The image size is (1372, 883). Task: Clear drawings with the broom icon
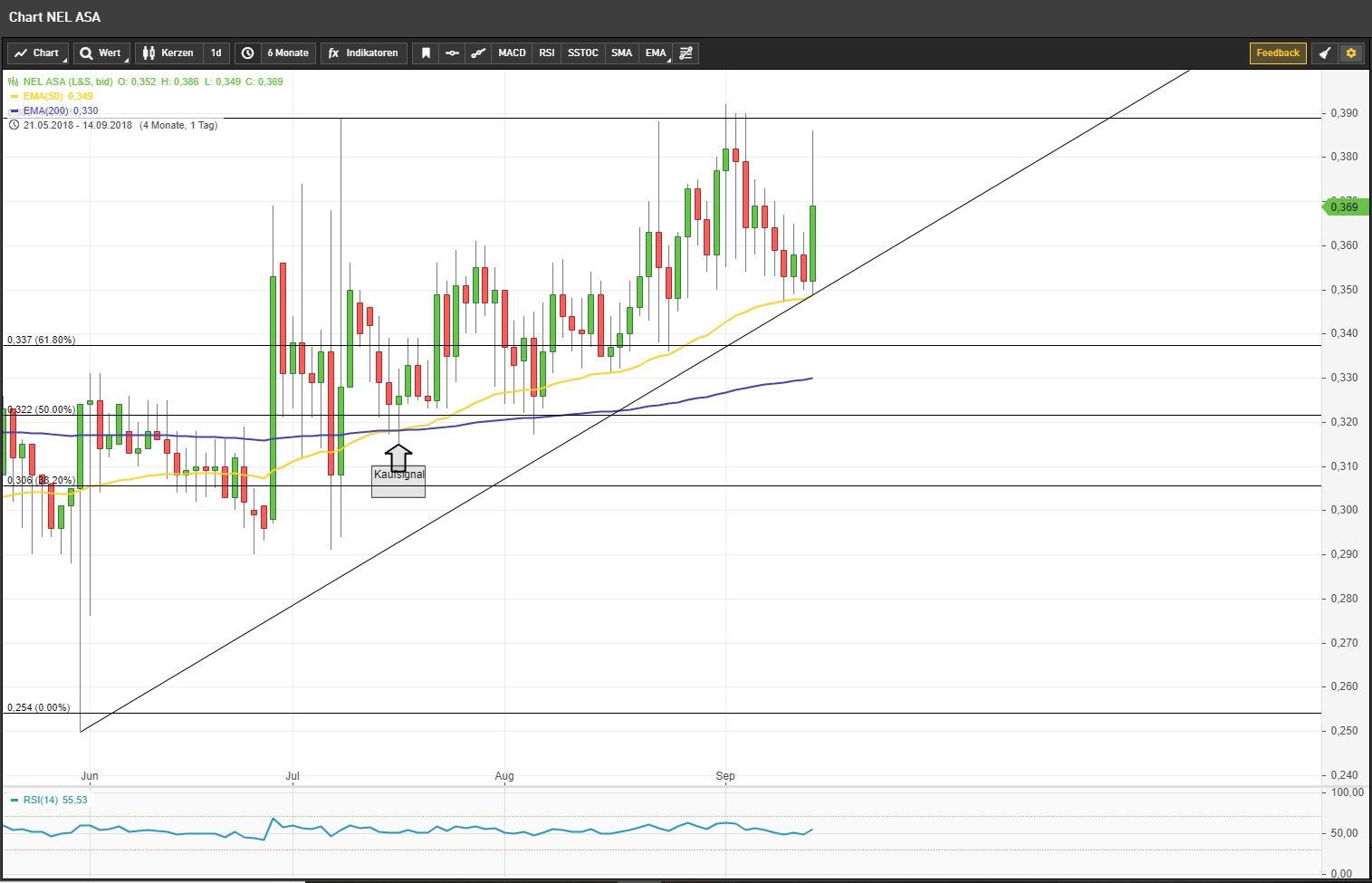tap(1324, 53)
